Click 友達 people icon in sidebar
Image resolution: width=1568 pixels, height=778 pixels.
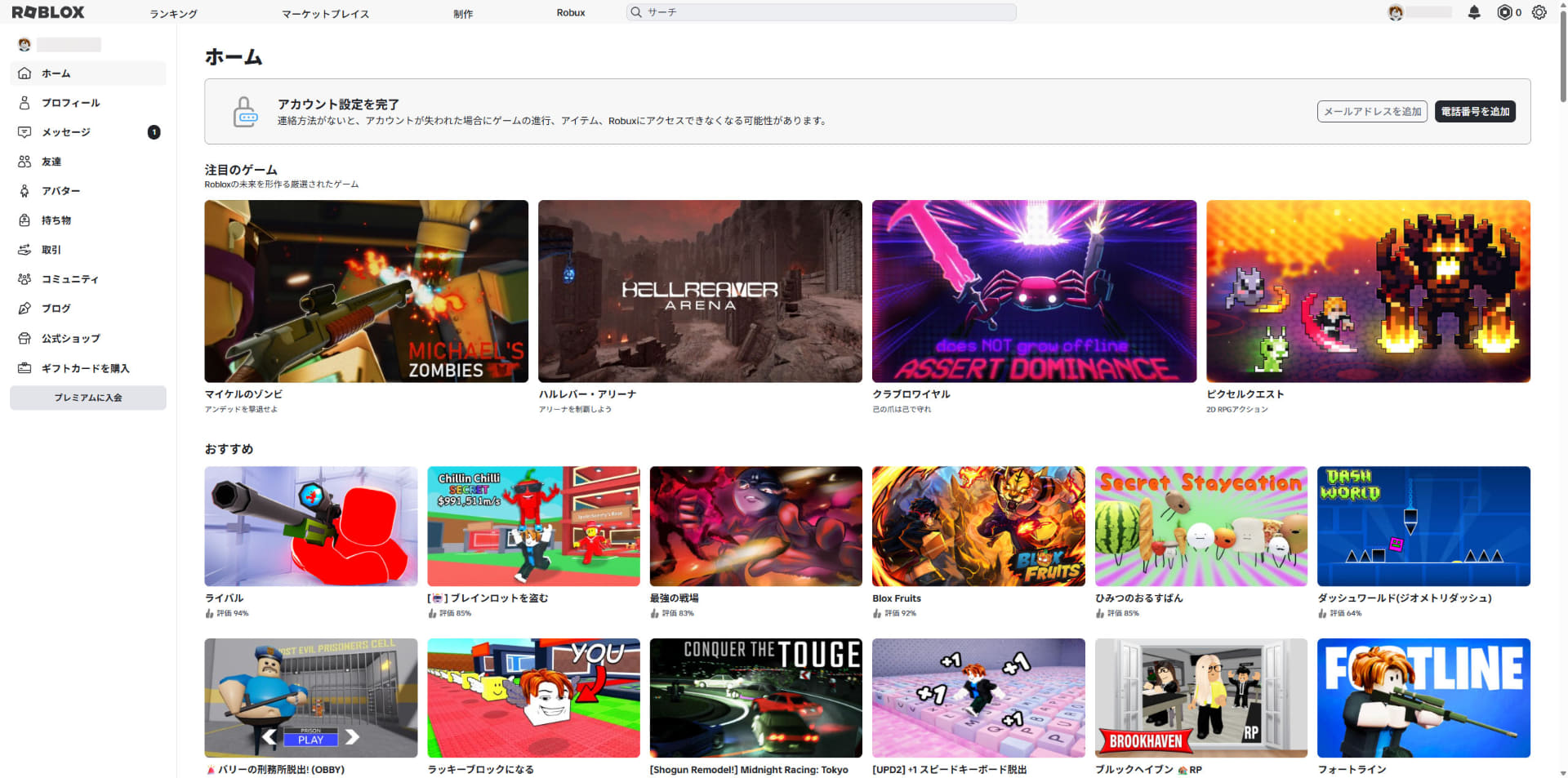pos(24,162)
